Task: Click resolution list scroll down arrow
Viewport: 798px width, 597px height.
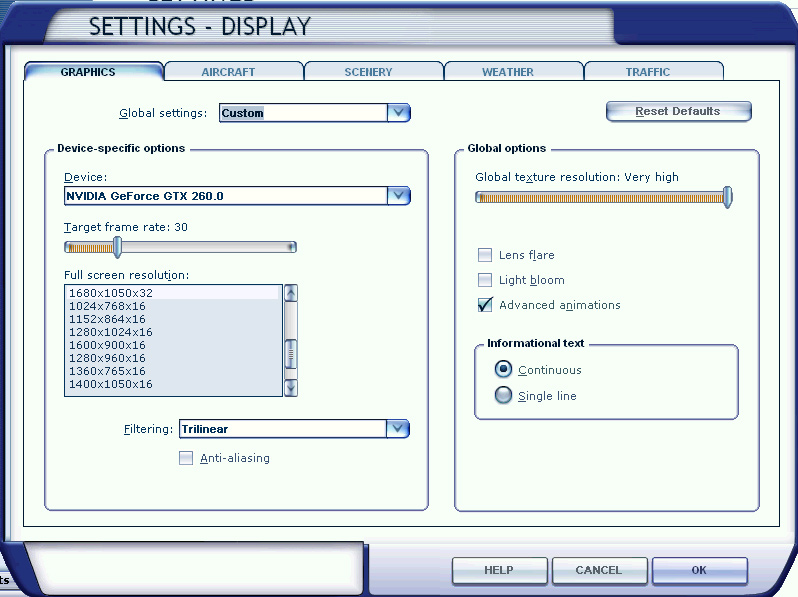Action: click(x=291, y=388)
